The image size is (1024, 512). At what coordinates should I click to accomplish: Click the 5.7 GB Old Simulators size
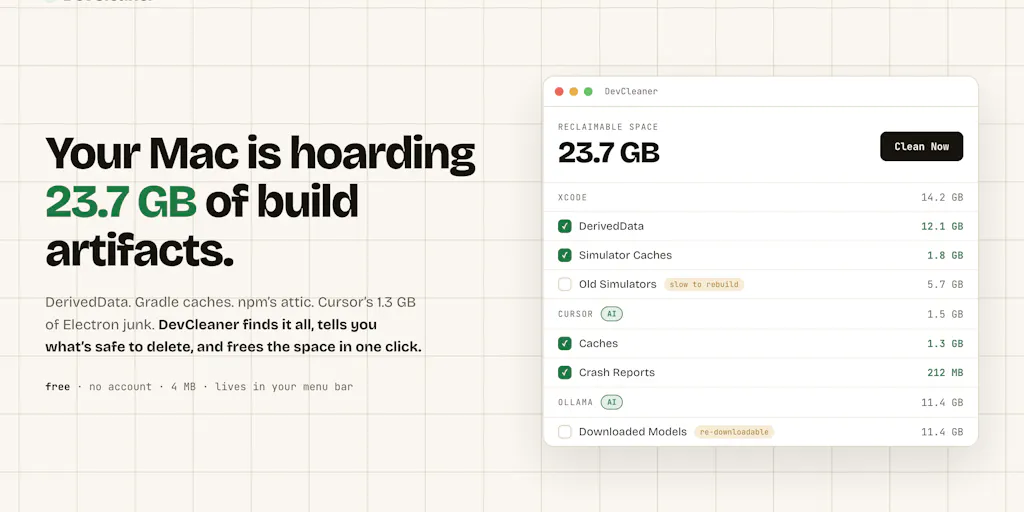tap(945, 285)
